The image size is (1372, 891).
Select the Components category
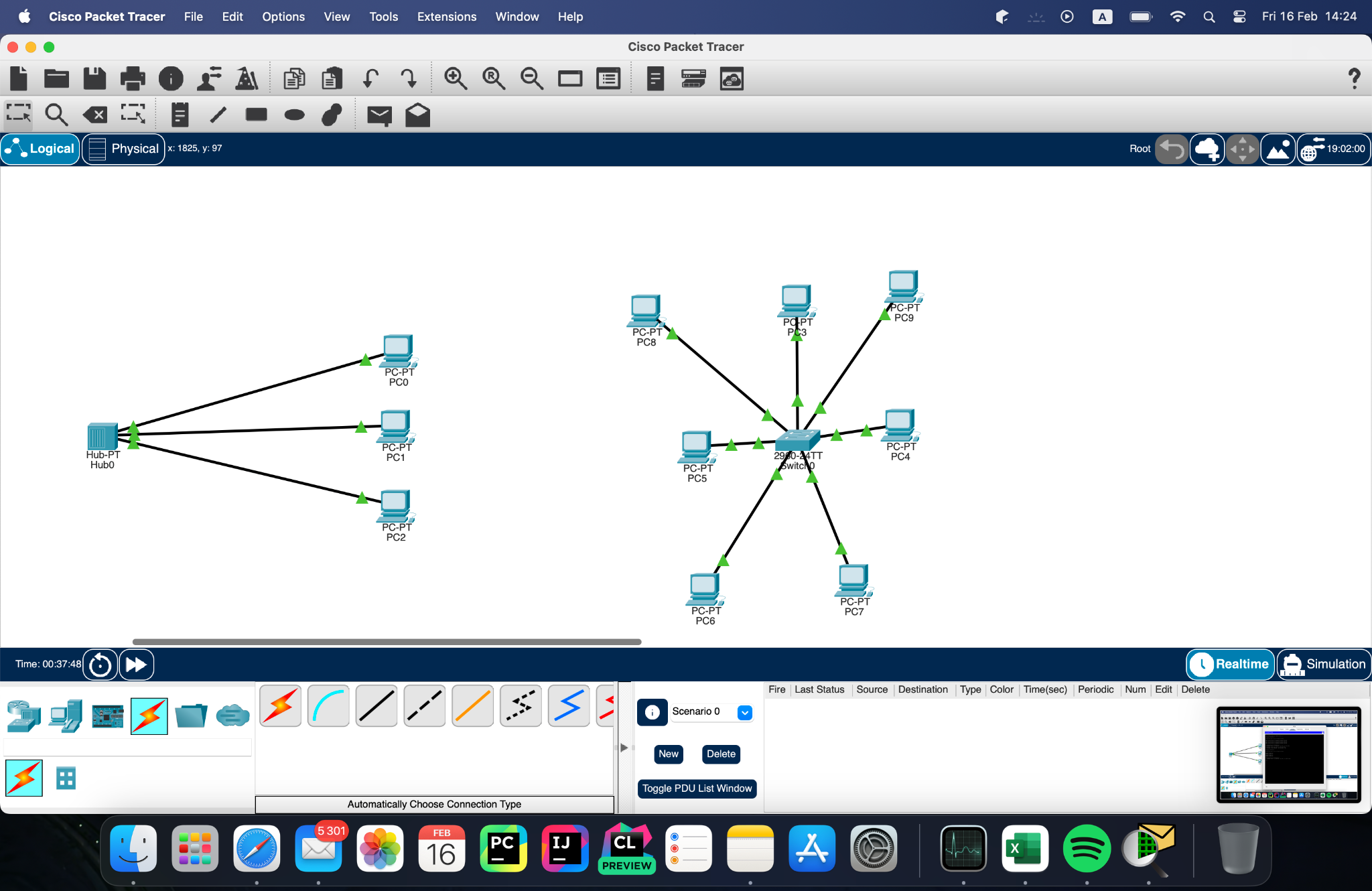[x=107, y=715]
